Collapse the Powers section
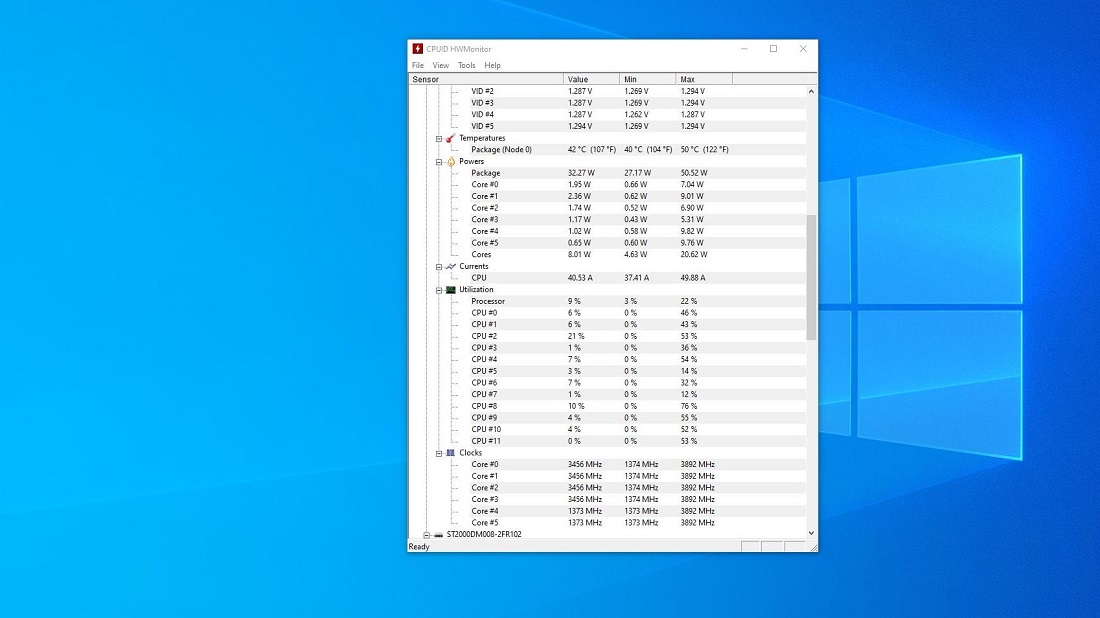This screenshot has height=618, width=1100. (x=439, y=162)
